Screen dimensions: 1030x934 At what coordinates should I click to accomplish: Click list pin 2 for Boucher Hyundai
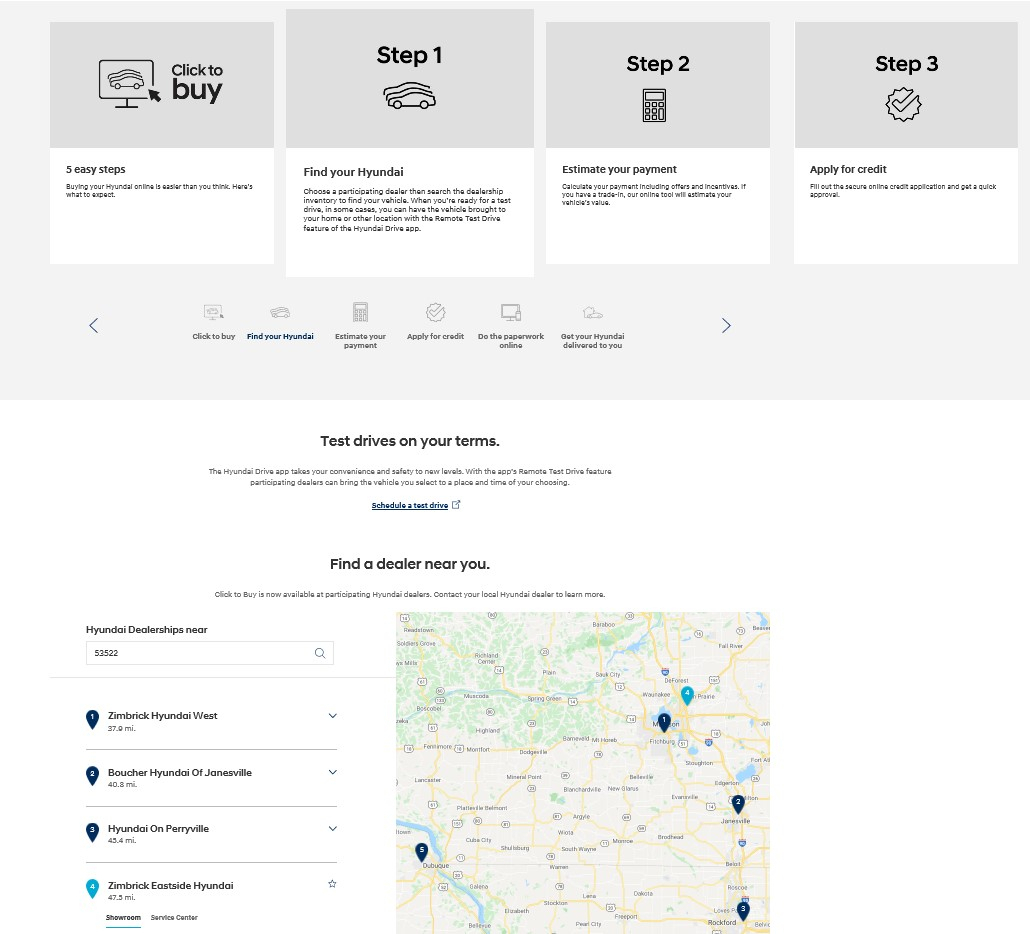point(93,776)
